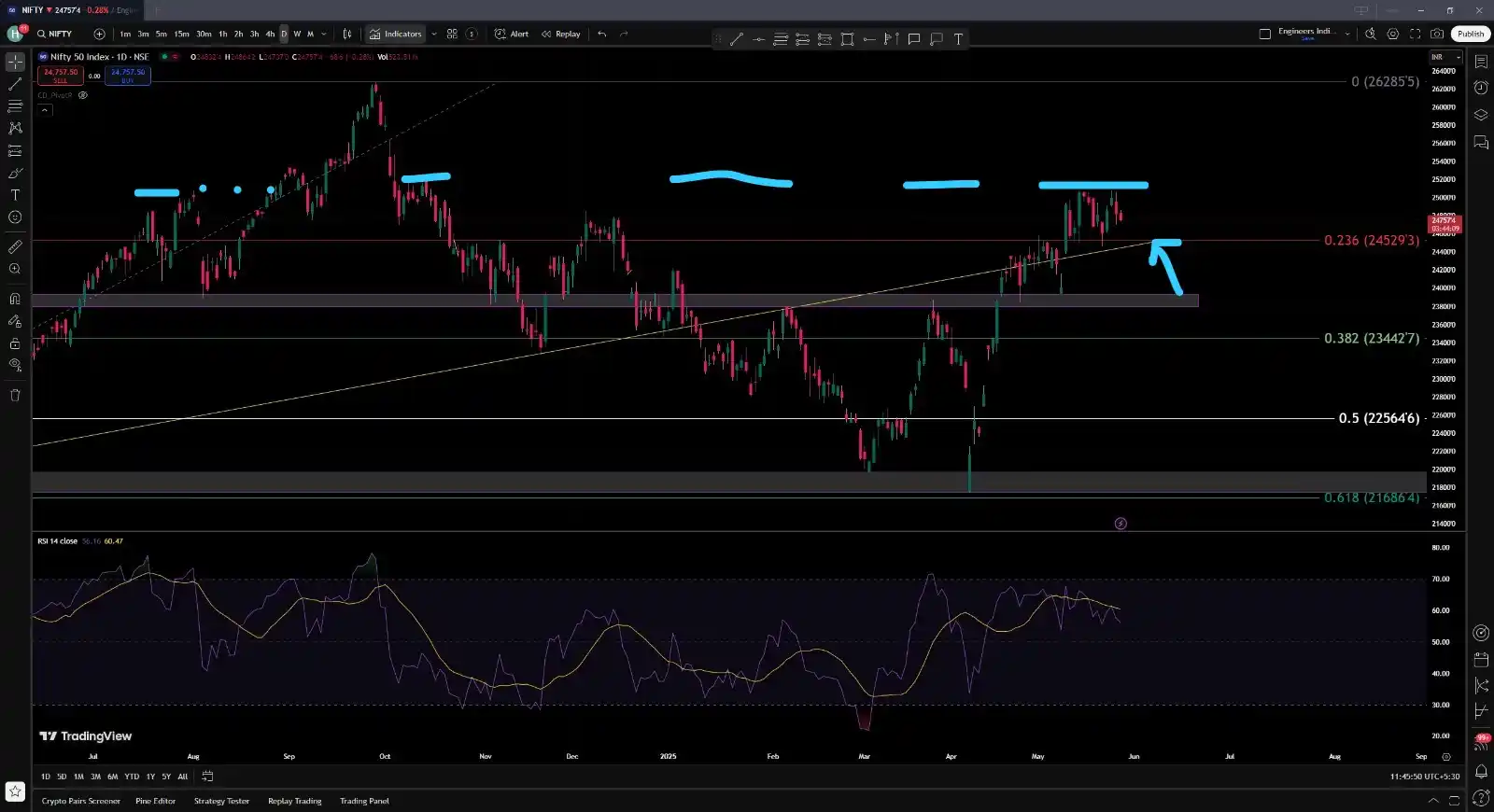
Task: Open chats panel on right sidebar
Action: tap(1481, 142)
